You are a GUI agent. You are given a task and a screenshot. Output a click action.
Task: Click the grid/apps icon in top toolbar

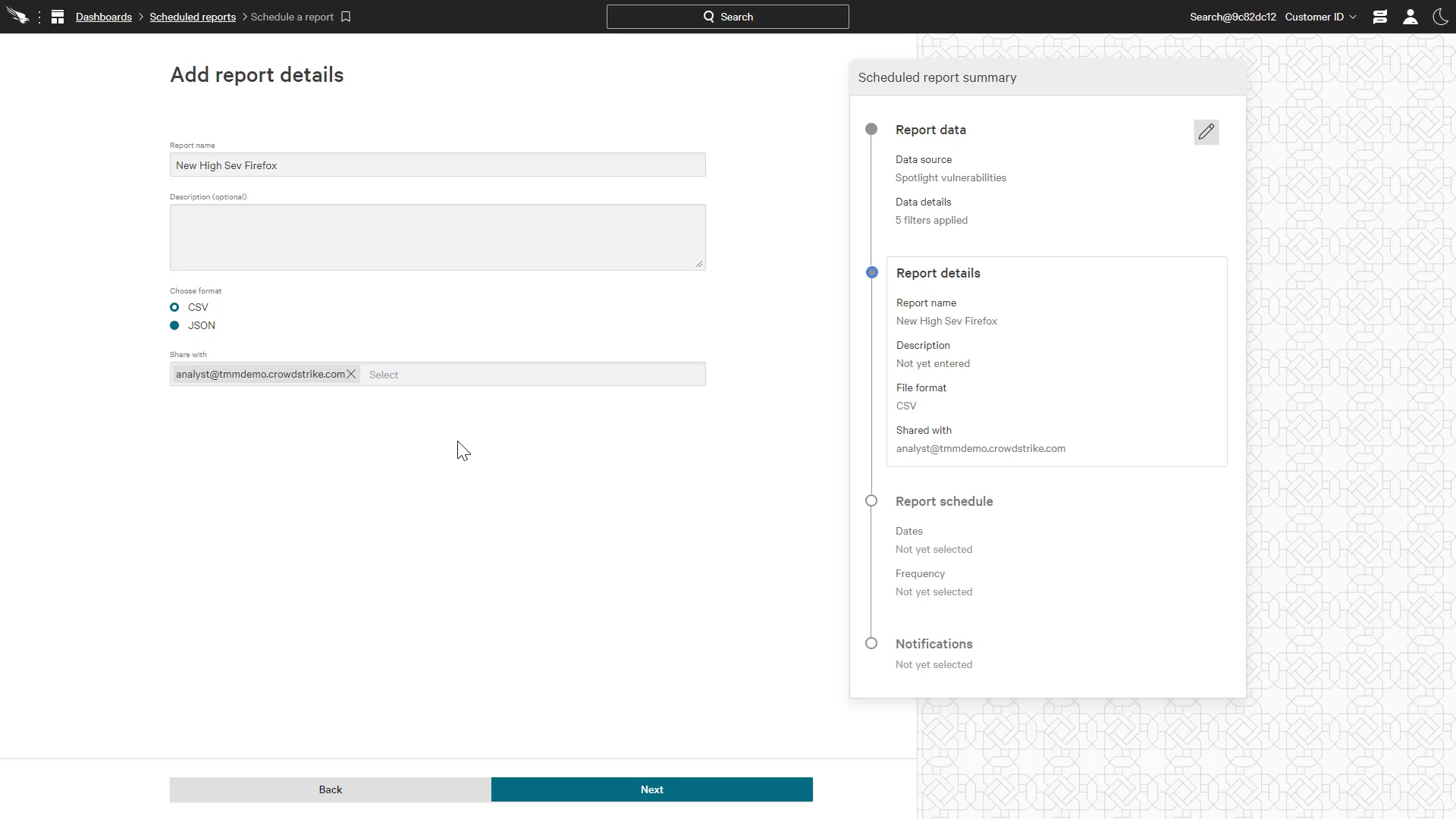pos(58,16)
